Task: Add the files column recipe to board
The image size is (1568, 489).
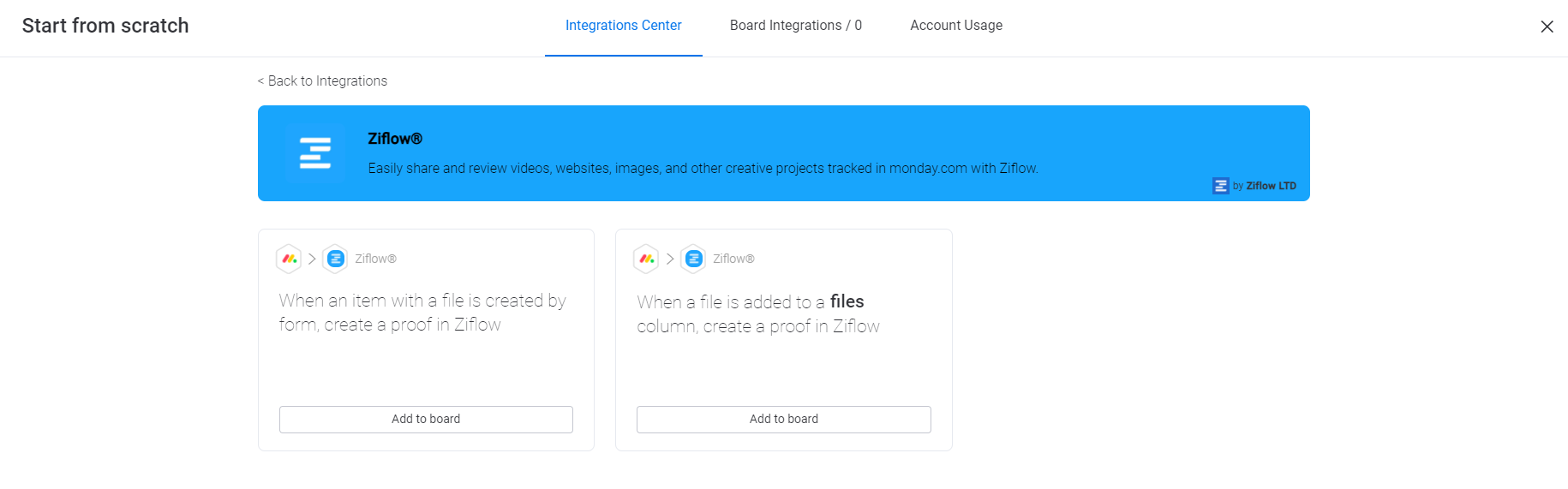Action: pyautogui.click(x=784, y=419)
